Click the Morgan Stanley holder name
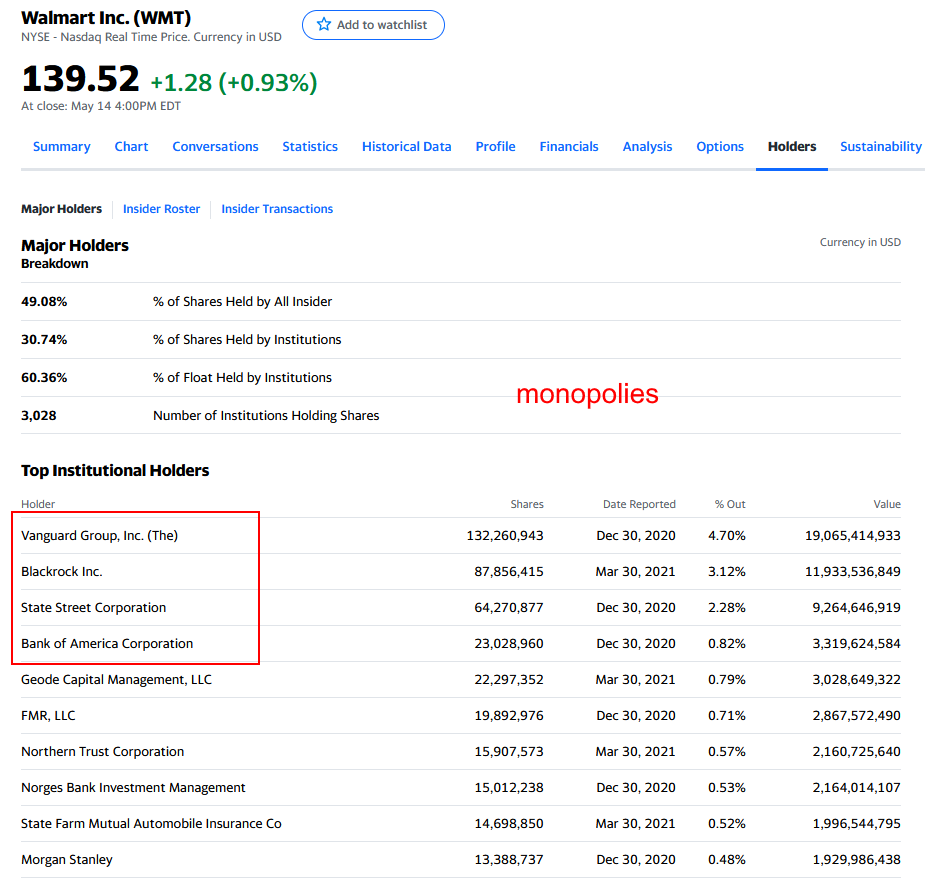The width and height of the screenshot is (925, 888). [67, 860]
